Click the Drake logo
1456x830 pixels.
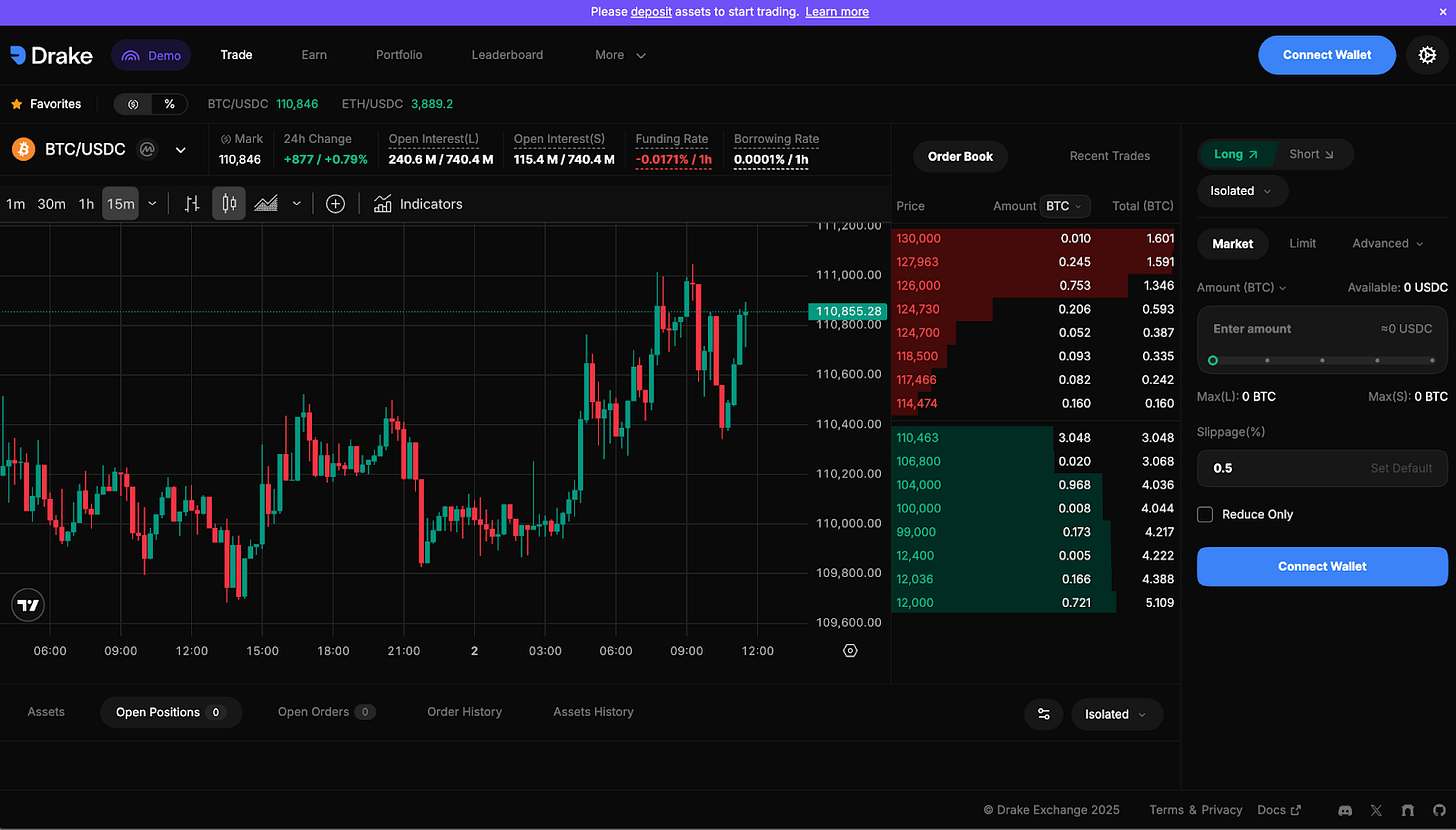pyautogui.click(x=51, y=55)
